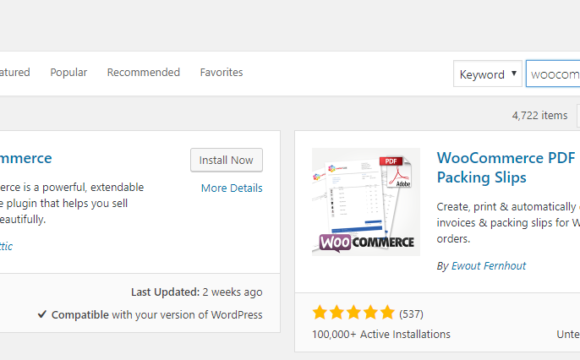Screen dimensions: 580x360
Task: Click the first rating star
Action: coord(320,312)
